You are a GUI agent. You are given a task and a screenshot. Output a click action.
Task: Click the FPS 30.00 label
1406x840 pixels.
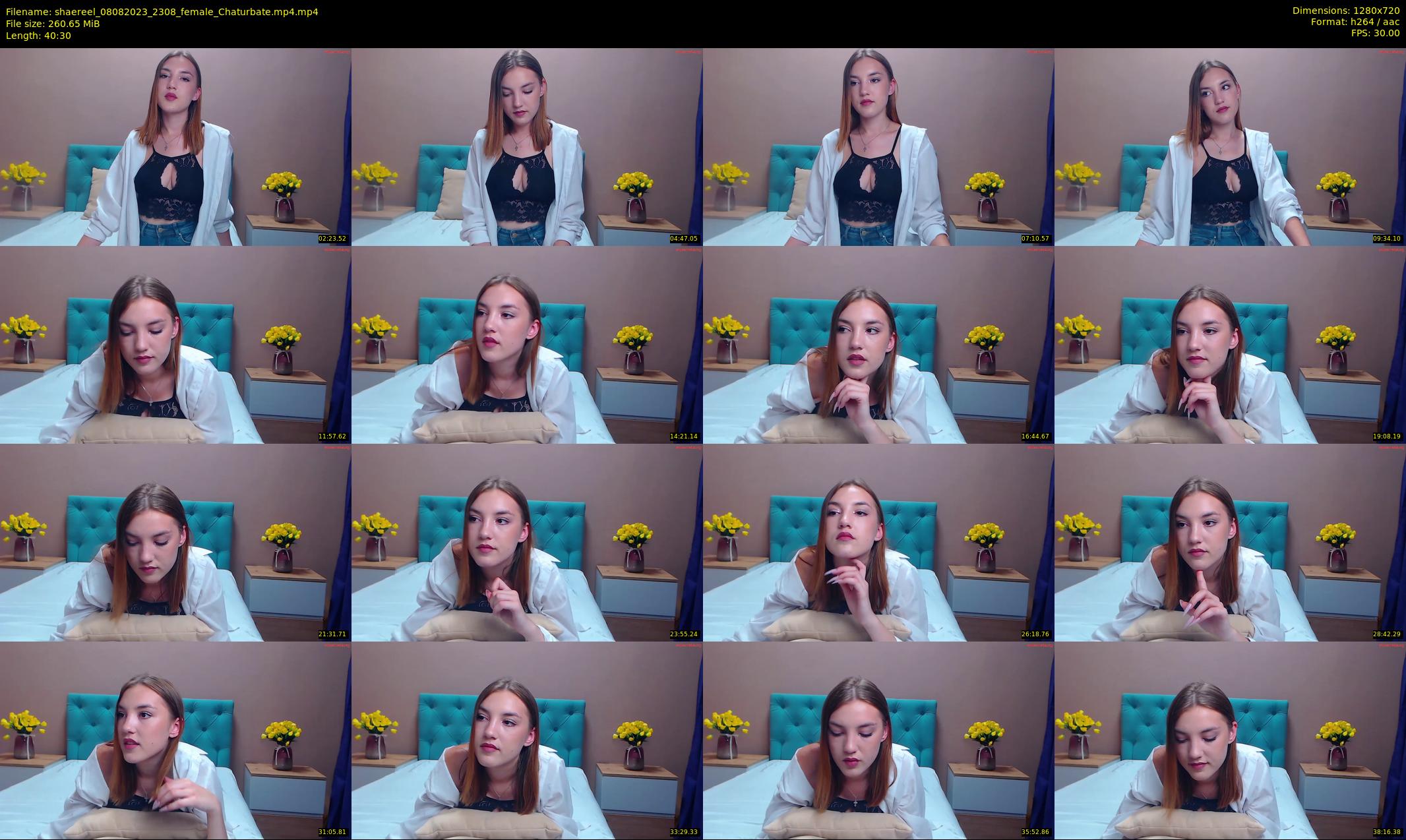click(x=1375, y=33)
